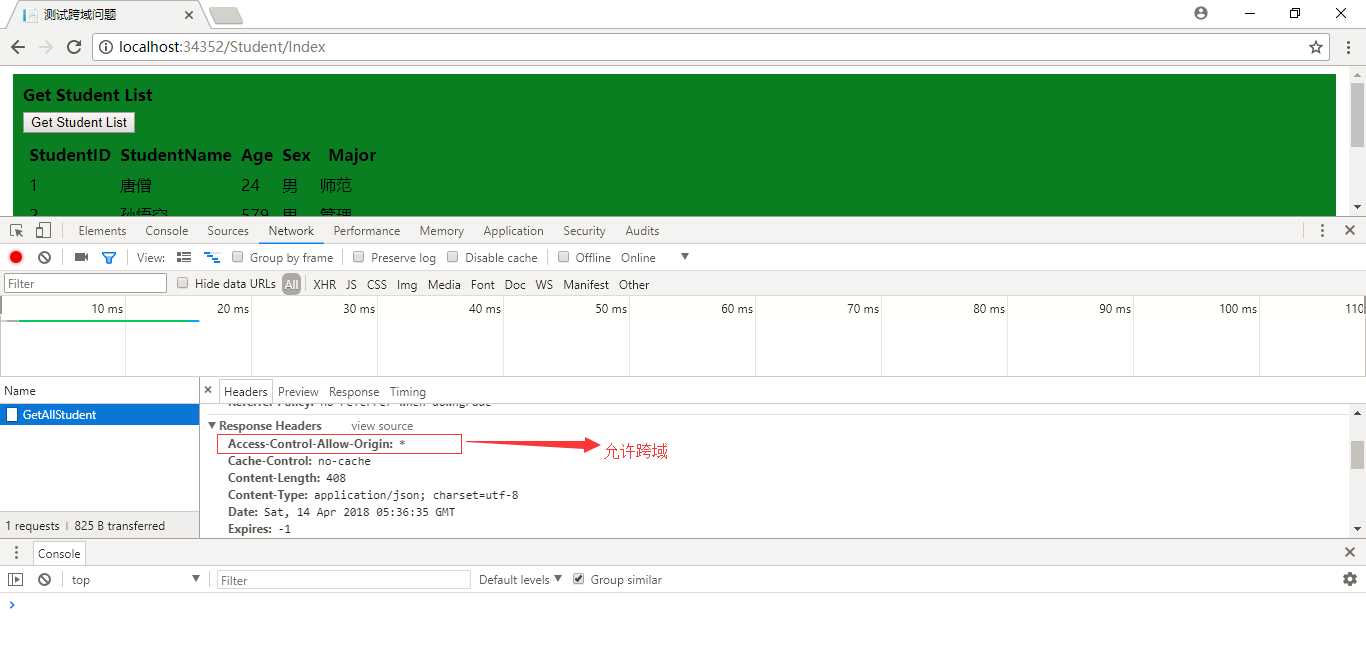Toggle device toolbar icon in DevTools
Viewport: 1366px width, 660px height.
click(x=43, y=230)
